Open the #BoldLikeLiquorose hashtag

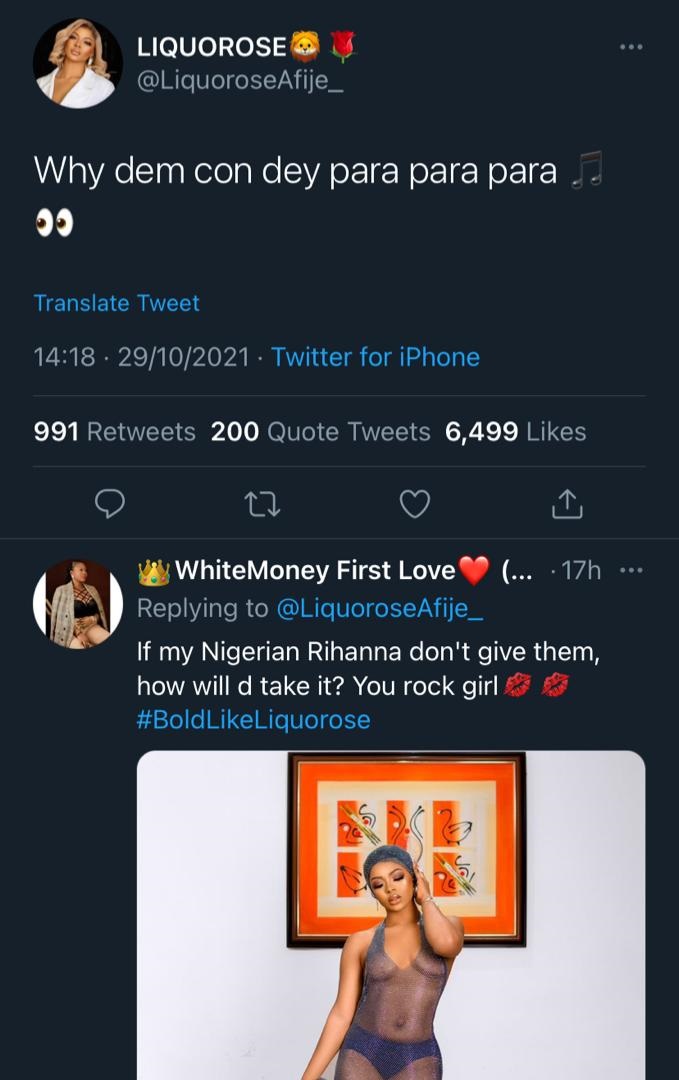pos(253,719)
